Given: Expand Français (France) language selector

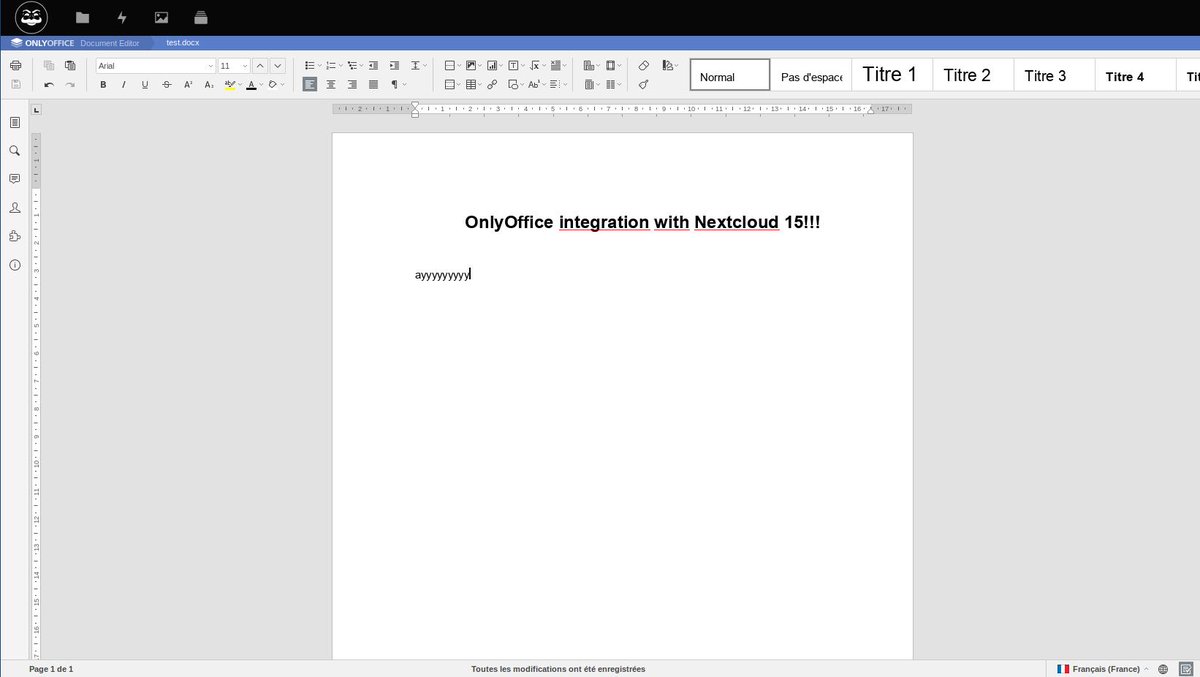Looking at the screenshot, I should [x=1103, y=669].
